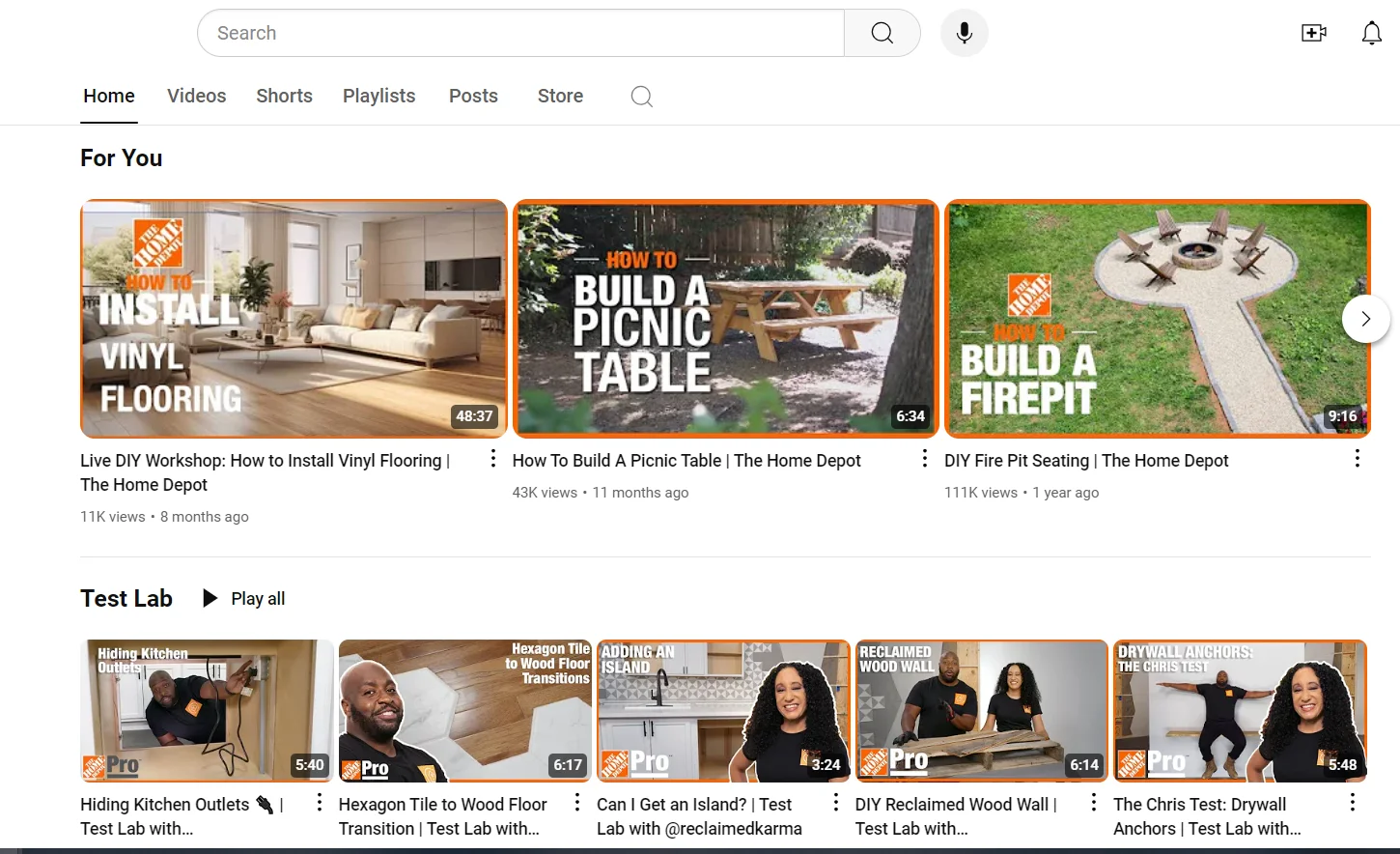Open the Create video icon
Viewport: 1400px width, 854px height.
pos(1313,32)
